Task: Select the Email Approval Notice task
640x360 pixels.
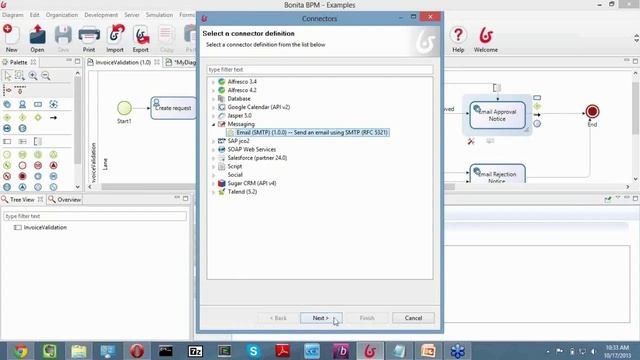Action: click(498, 115)
